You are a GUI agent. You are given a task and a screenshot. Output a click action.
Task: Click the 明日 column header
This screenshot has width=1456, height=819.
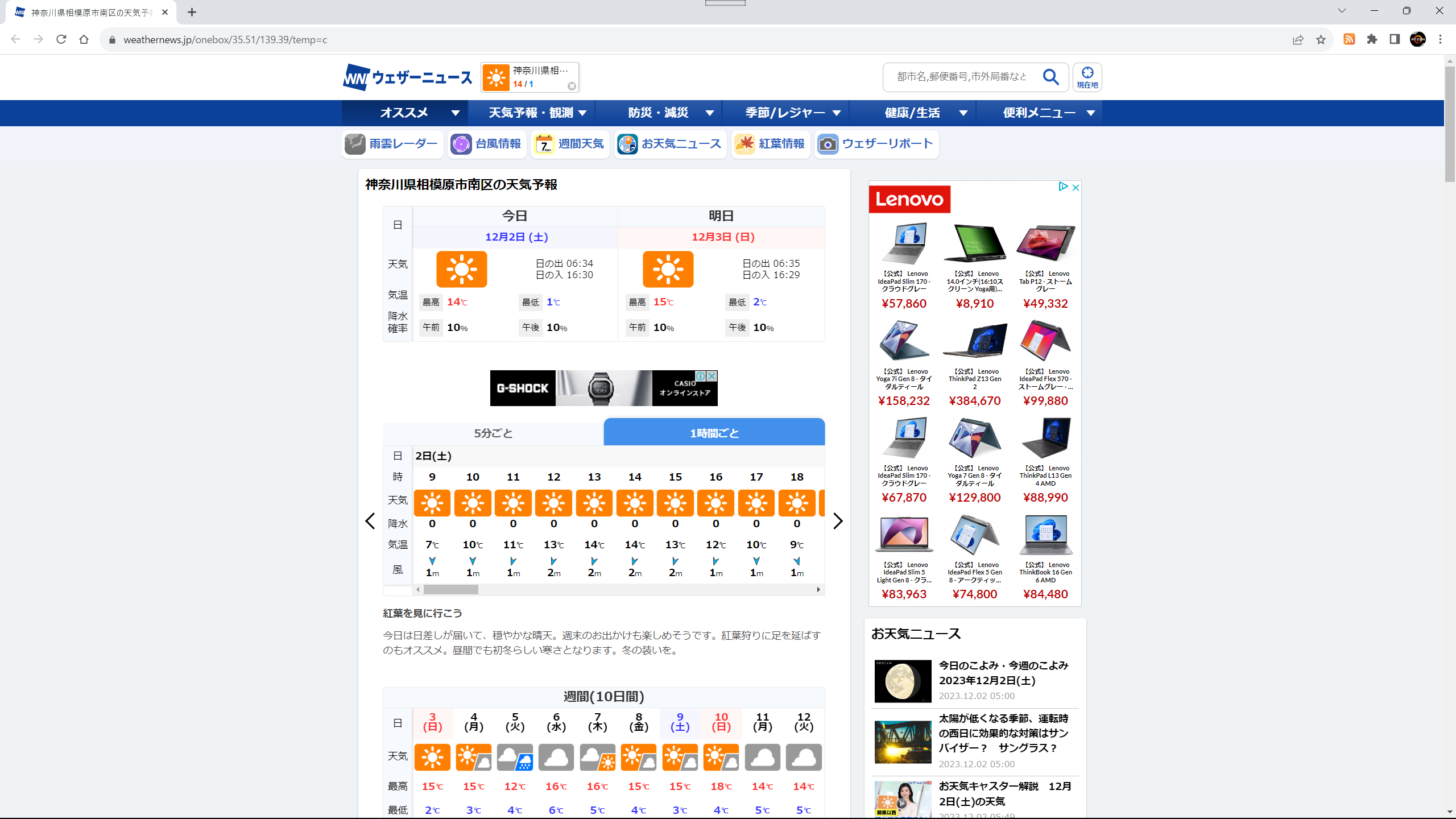[721, 216]
